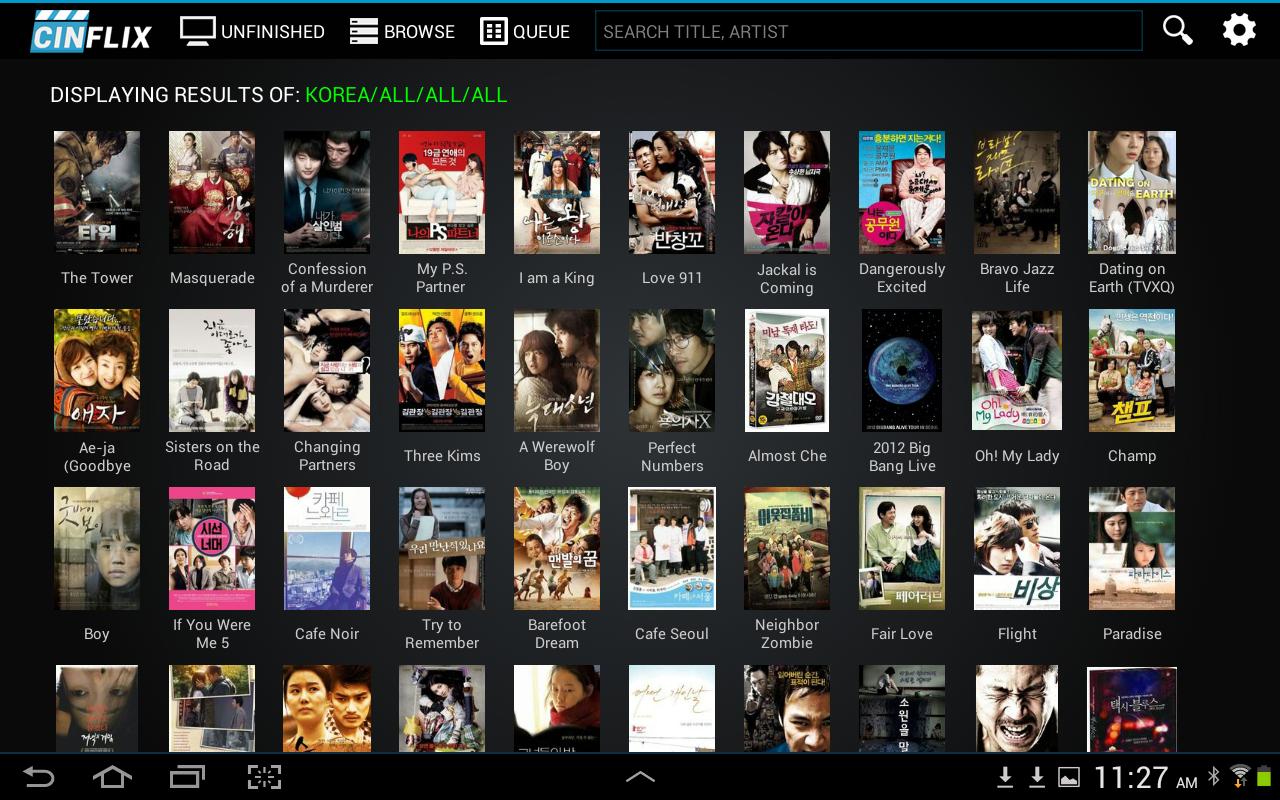
Task: Open 'Masquerade' movie poster
Action: click(x=212, y=192)
